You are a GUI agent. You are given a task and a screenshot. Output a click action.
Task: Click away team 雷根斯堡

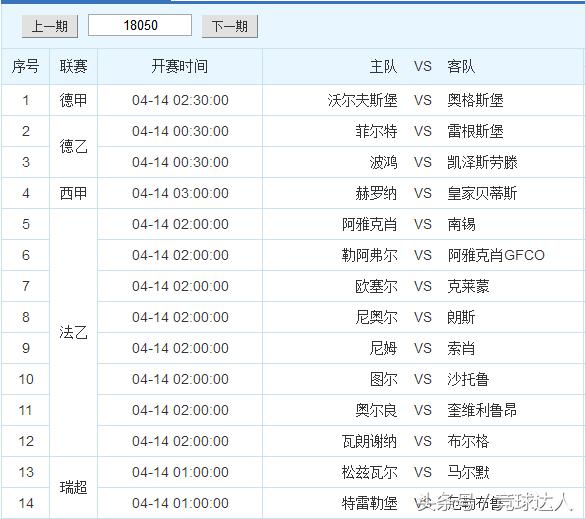(475, 131)
